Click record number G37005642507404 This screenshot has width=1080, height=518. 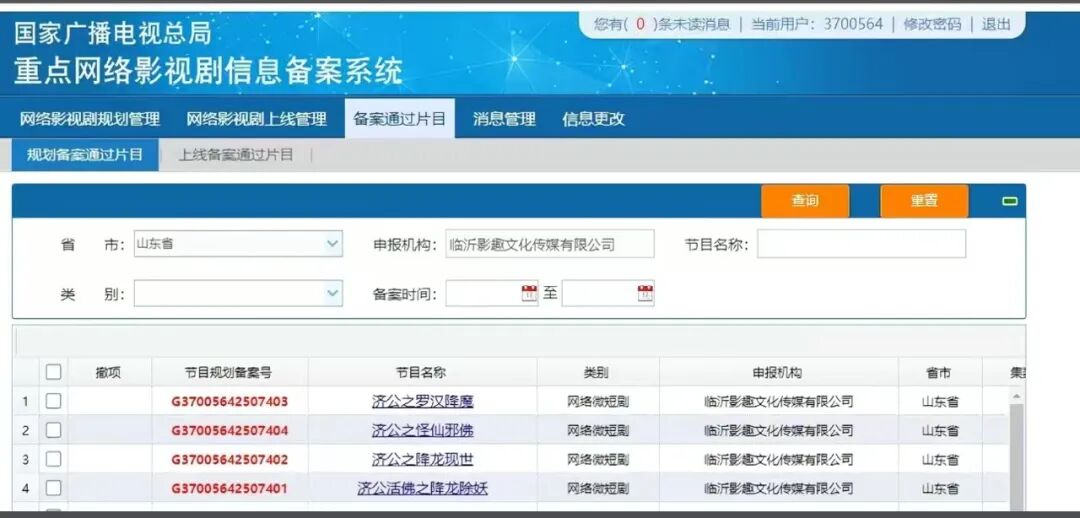coord(230,431)
